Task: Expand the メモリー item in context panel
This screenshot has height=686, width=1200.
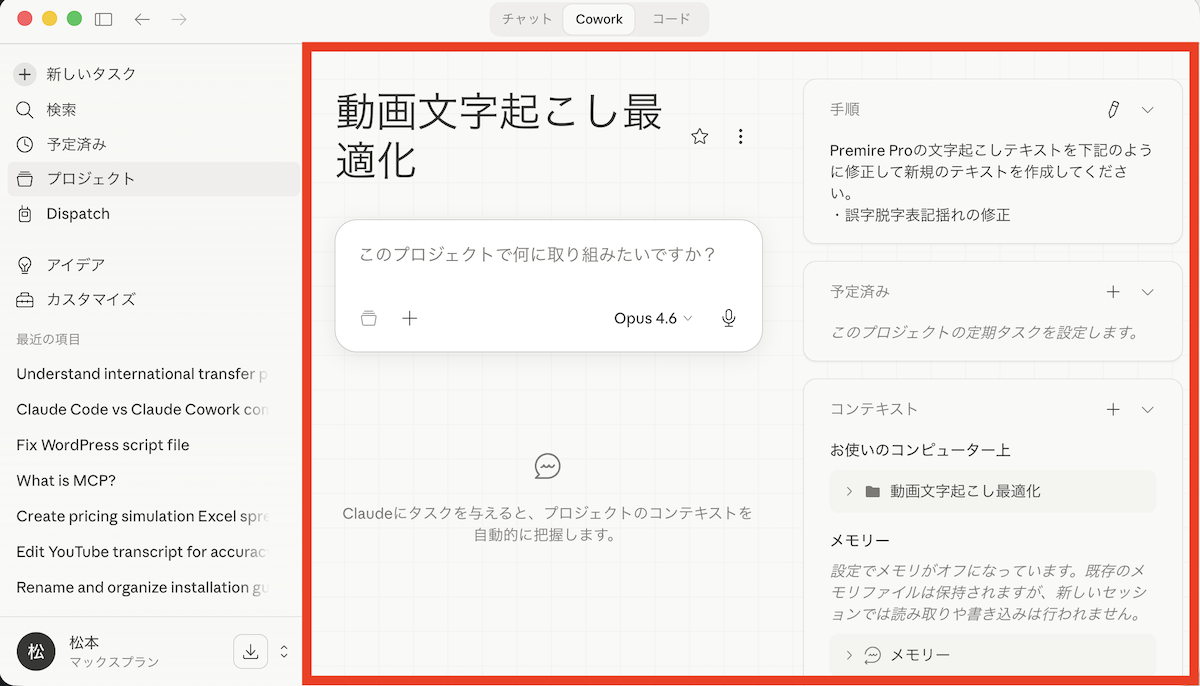Action: [x=849, y=655]
